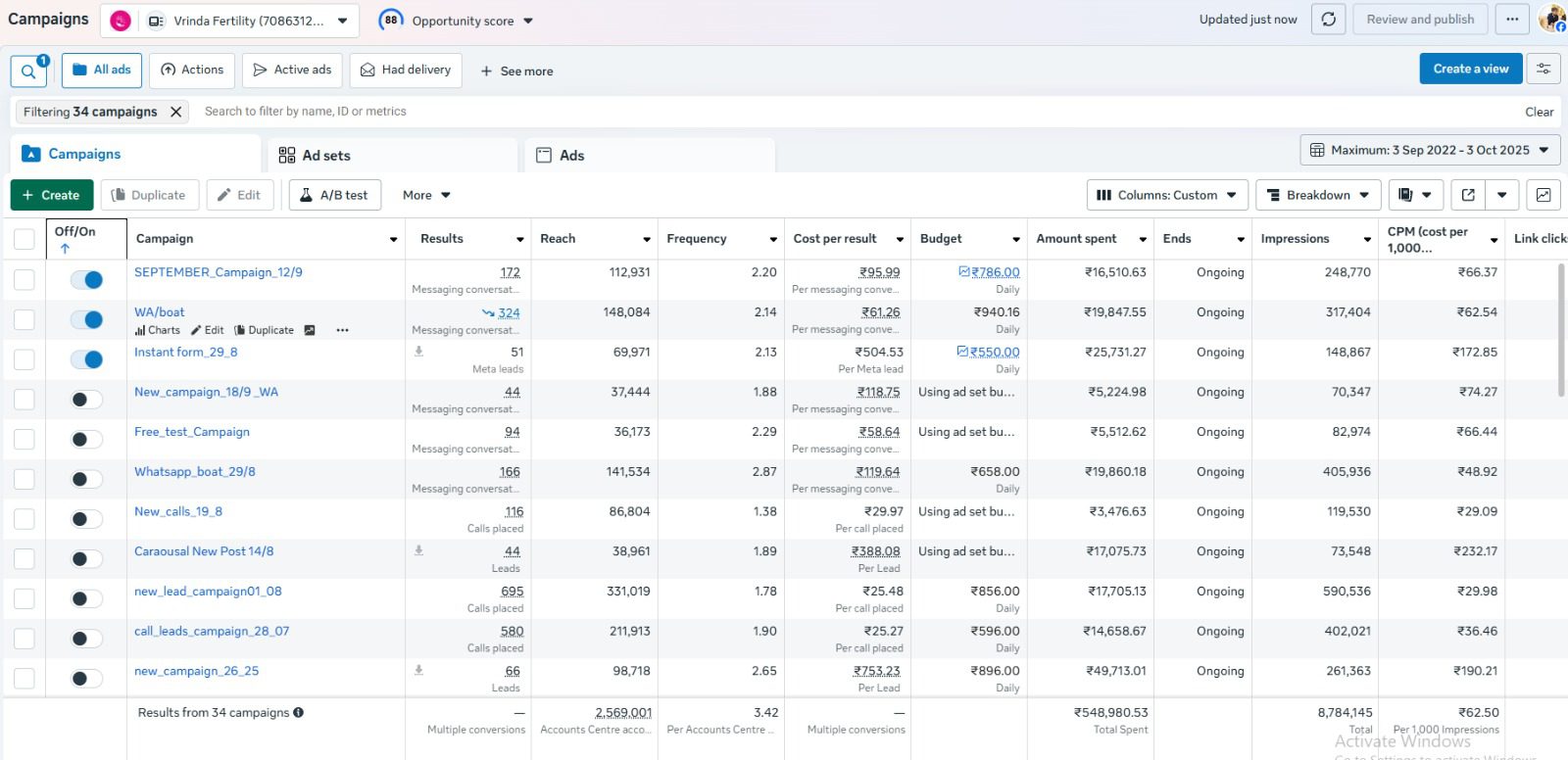Enable the Free_test_Campaign toggle

[87, 440]
